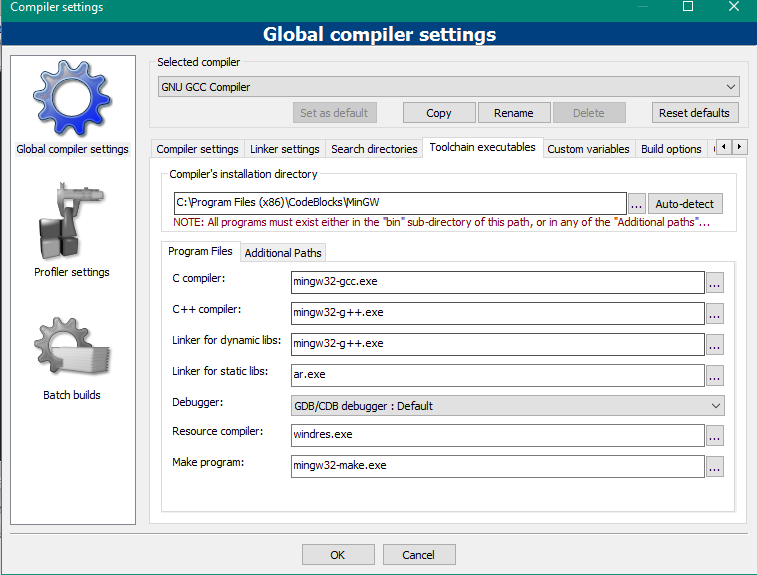Browse for the resource compiler executable
Image resolution: width=757 pixels, height=575 pixels.
(x=714, y=436)
